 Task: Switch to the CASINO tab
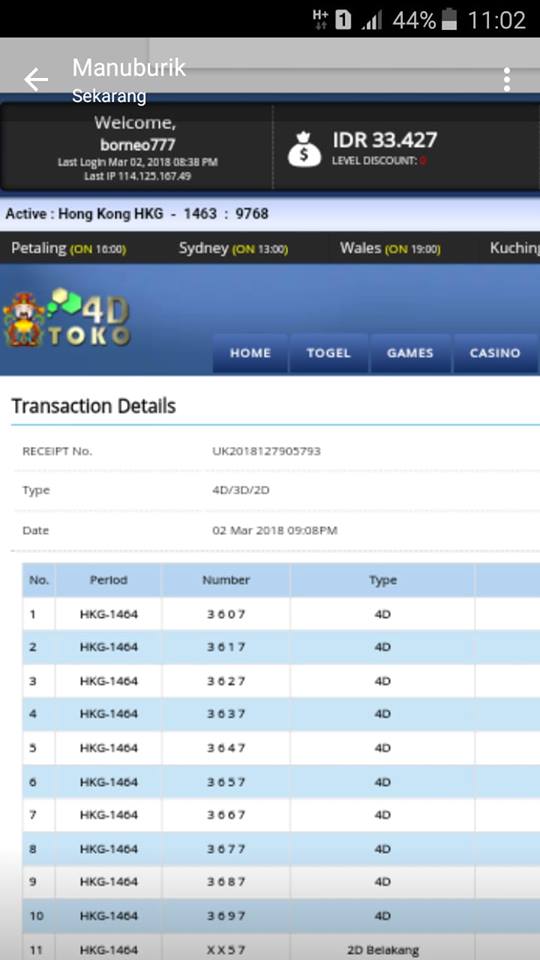coord(495,353)
